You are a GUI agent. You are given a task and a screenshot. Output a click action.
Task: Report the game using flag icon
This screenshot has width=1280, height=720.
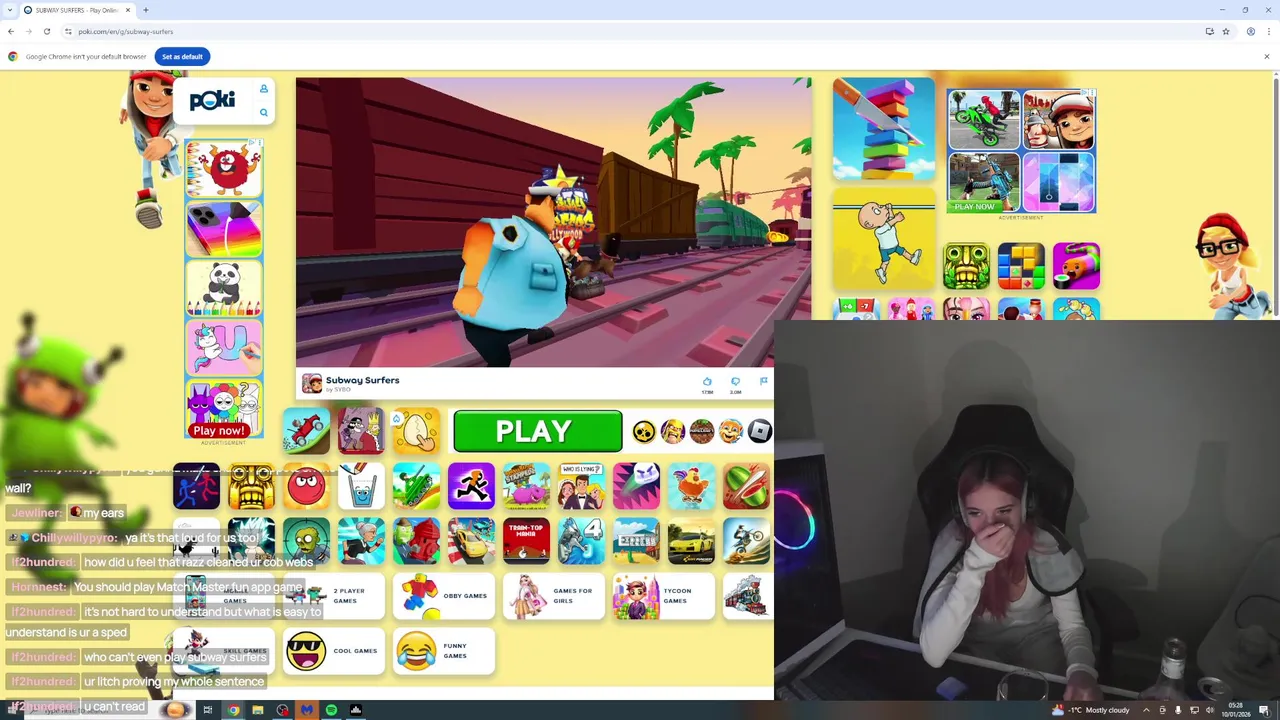pyautogui.click(x=764, y=380)
